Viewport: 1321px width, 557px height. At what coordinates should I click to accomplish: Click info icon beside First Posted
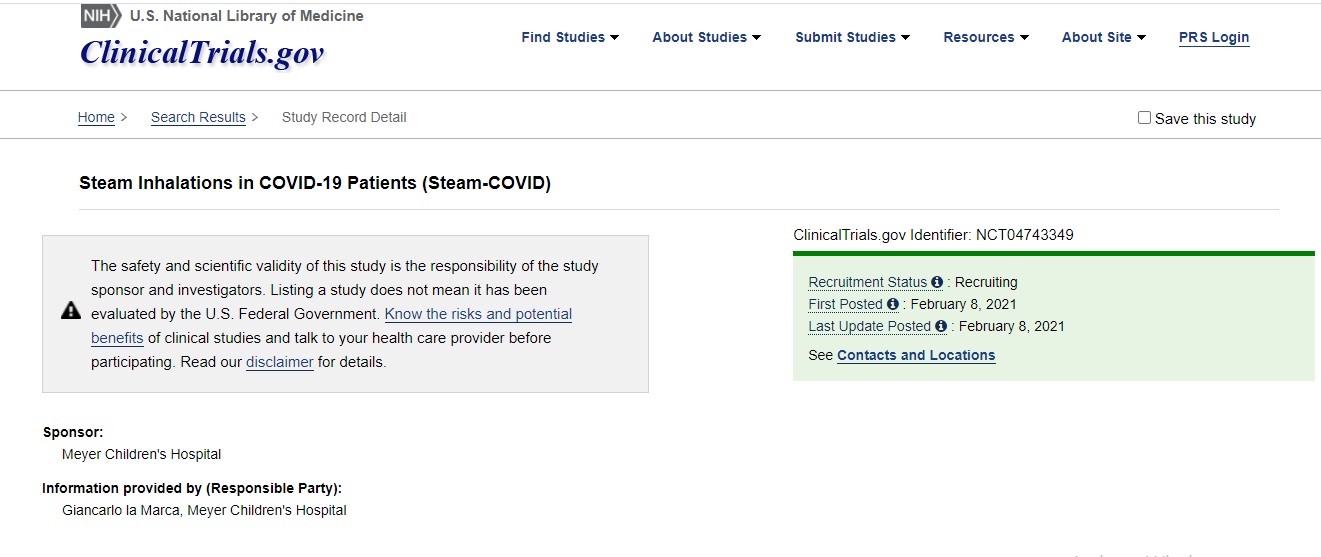[893, 304]
